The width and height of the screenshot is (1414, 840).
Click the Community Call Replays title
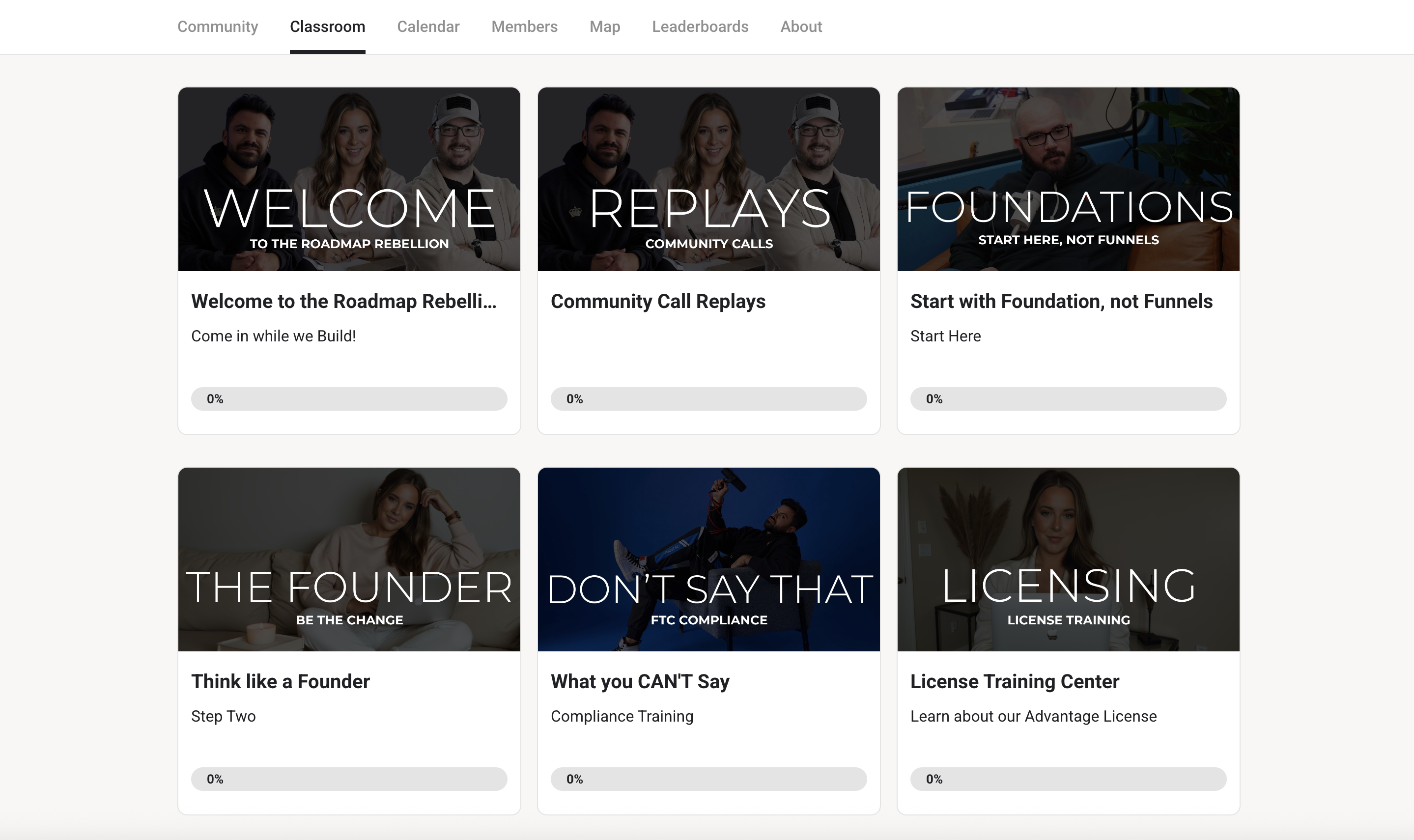pyautogui.click(x=658, y=301)
